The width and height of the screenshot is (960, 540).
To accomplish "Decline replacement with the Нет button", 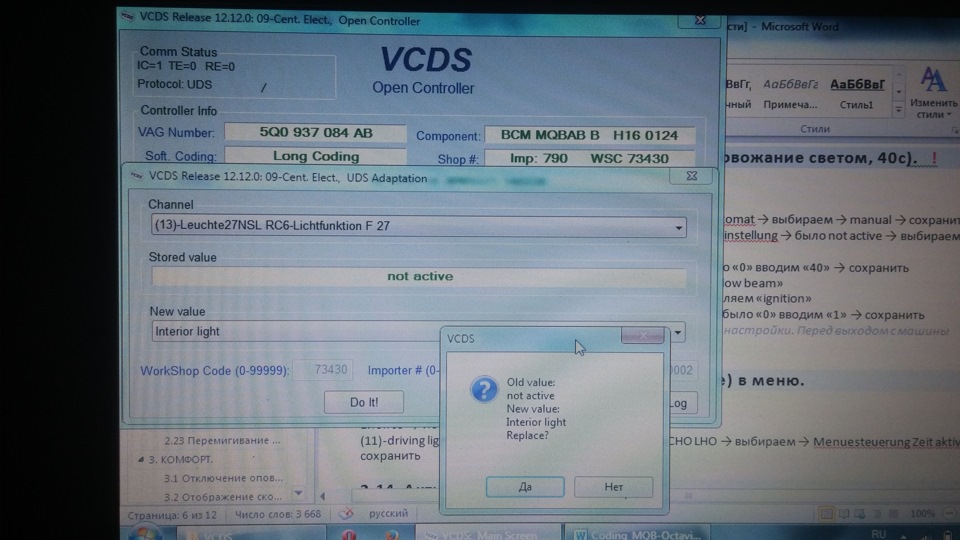I will click(x=613, y=487).
